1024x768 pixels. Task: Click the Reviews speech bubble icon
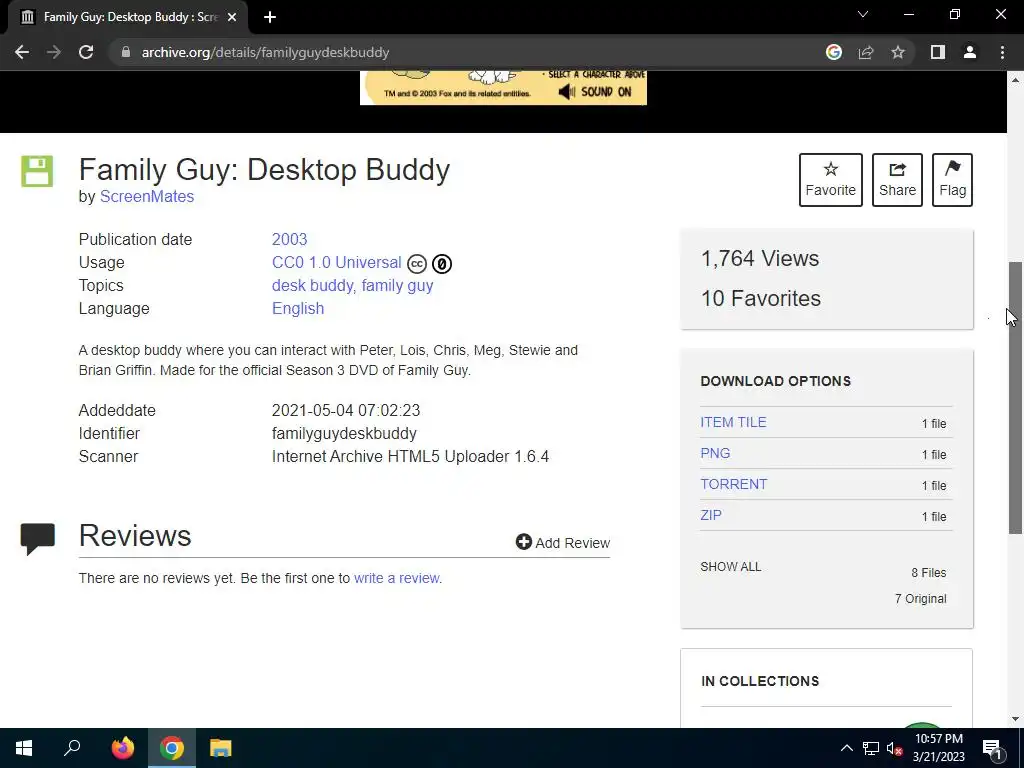point(37,539)
